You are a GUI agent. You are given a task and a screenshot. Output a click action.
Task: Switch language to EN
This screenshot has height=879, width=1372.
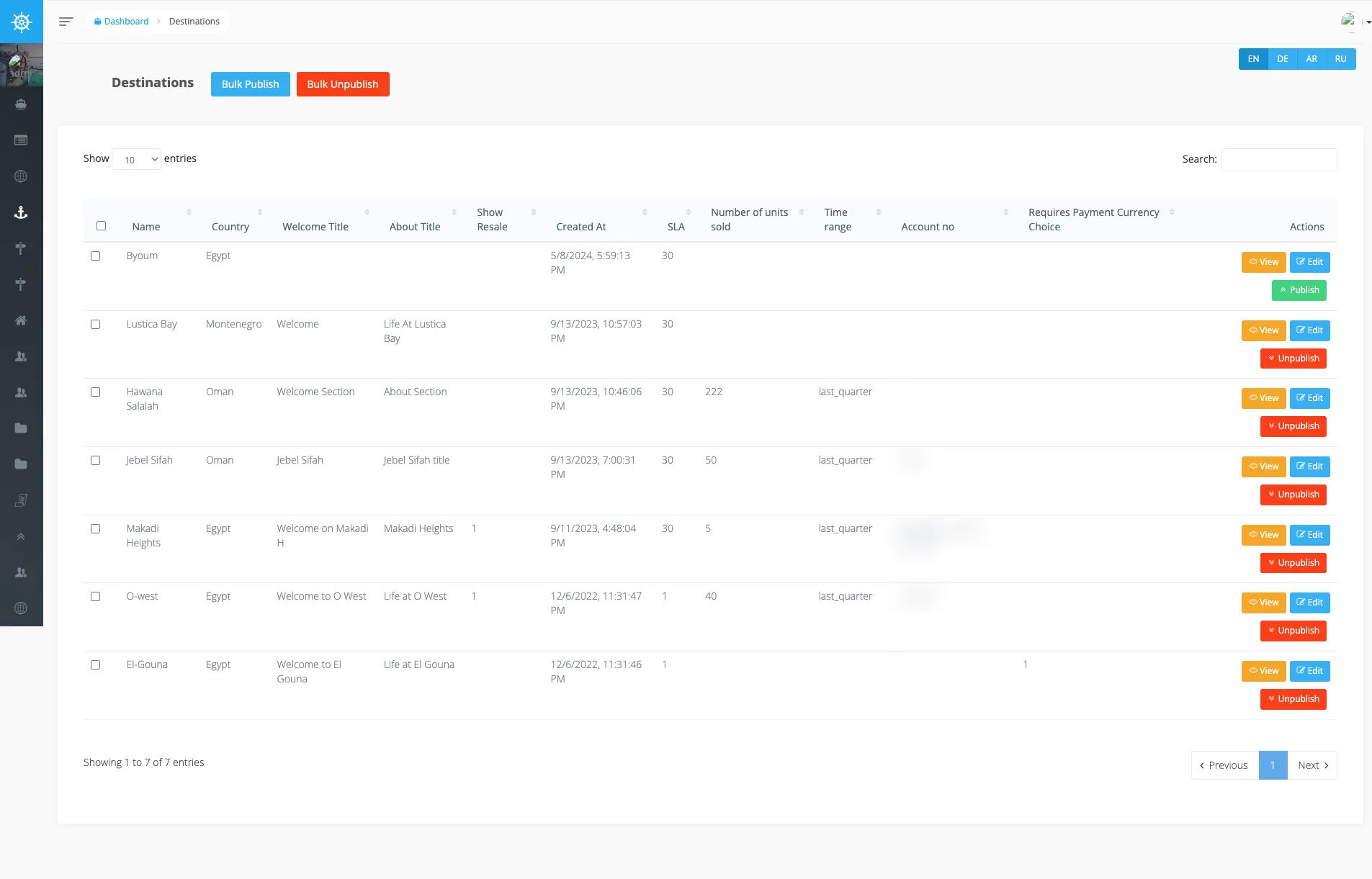(1253, 59)
